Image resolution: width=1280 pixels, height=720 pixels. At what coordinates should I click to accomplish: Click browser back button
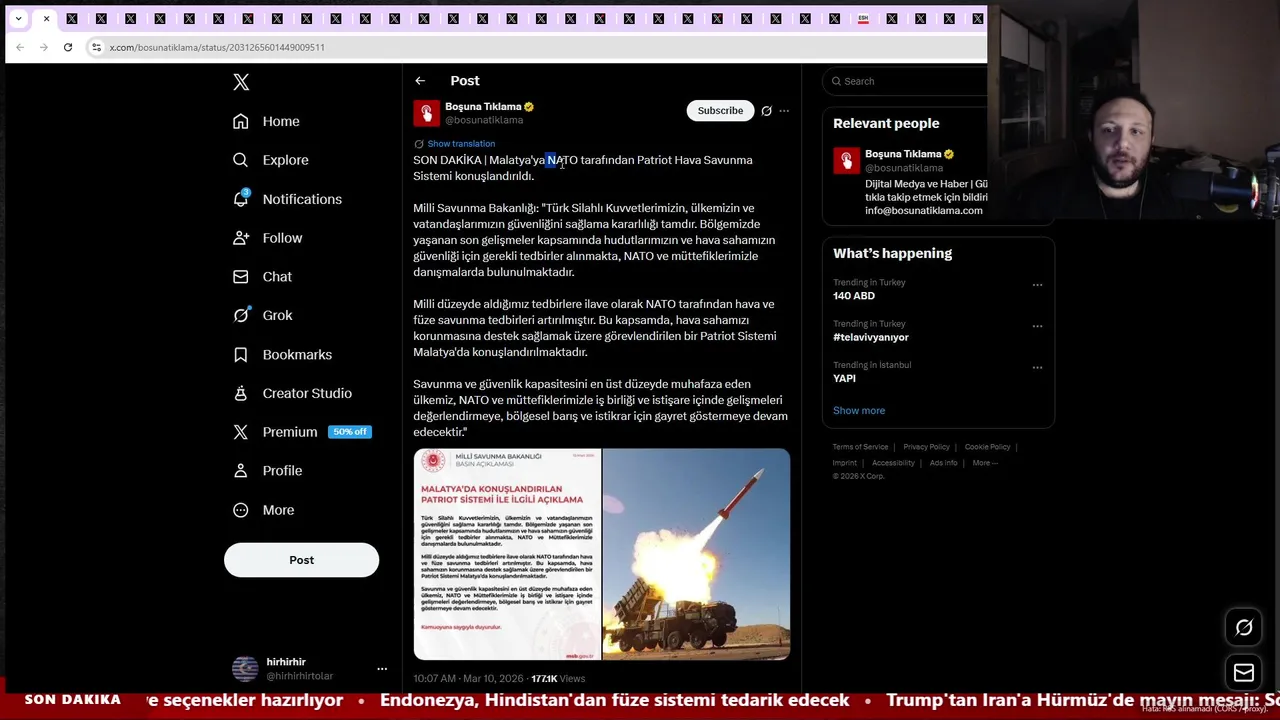[x=20, y=47]
